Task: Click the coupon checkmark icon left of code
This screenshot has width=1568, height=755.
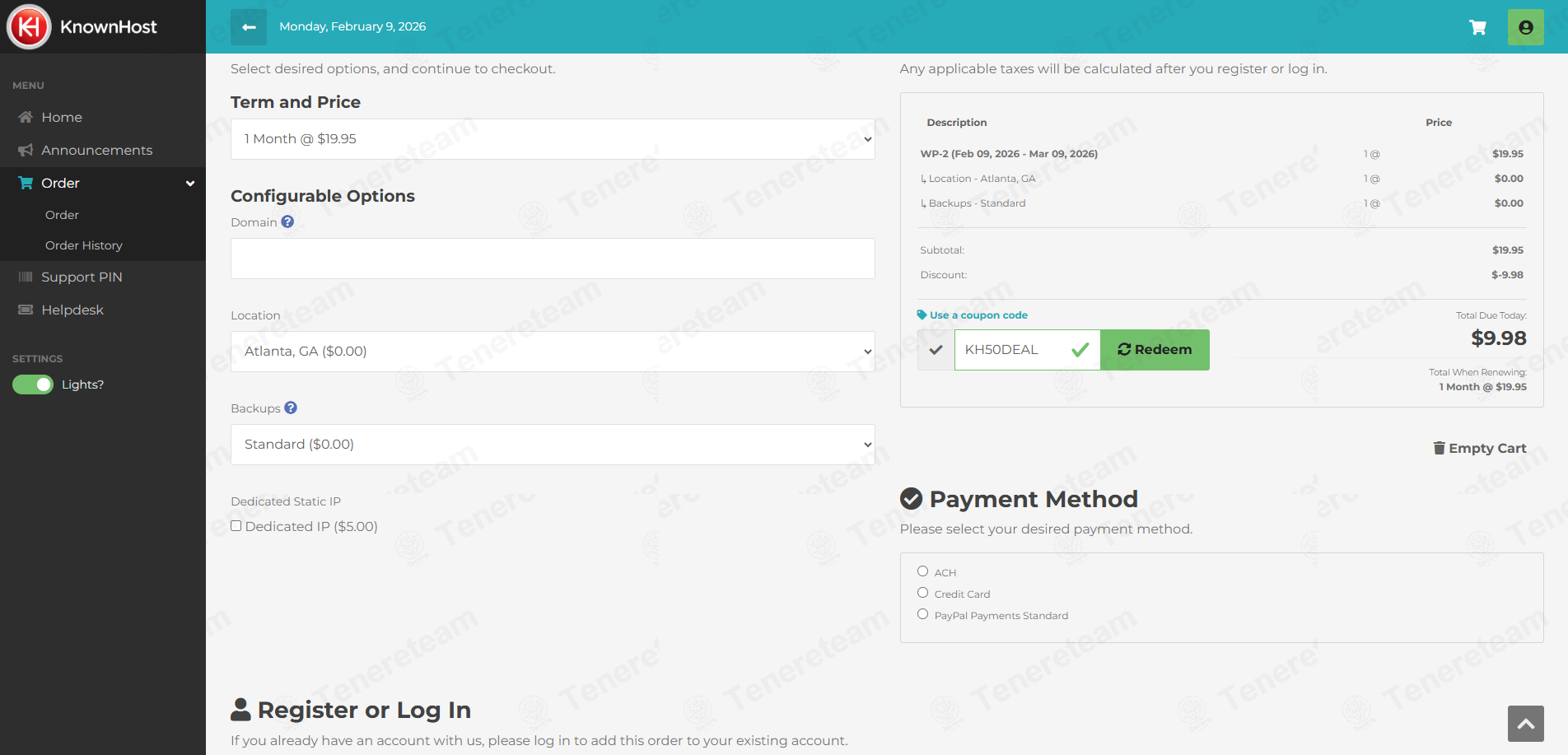Action: pos(936,350)
